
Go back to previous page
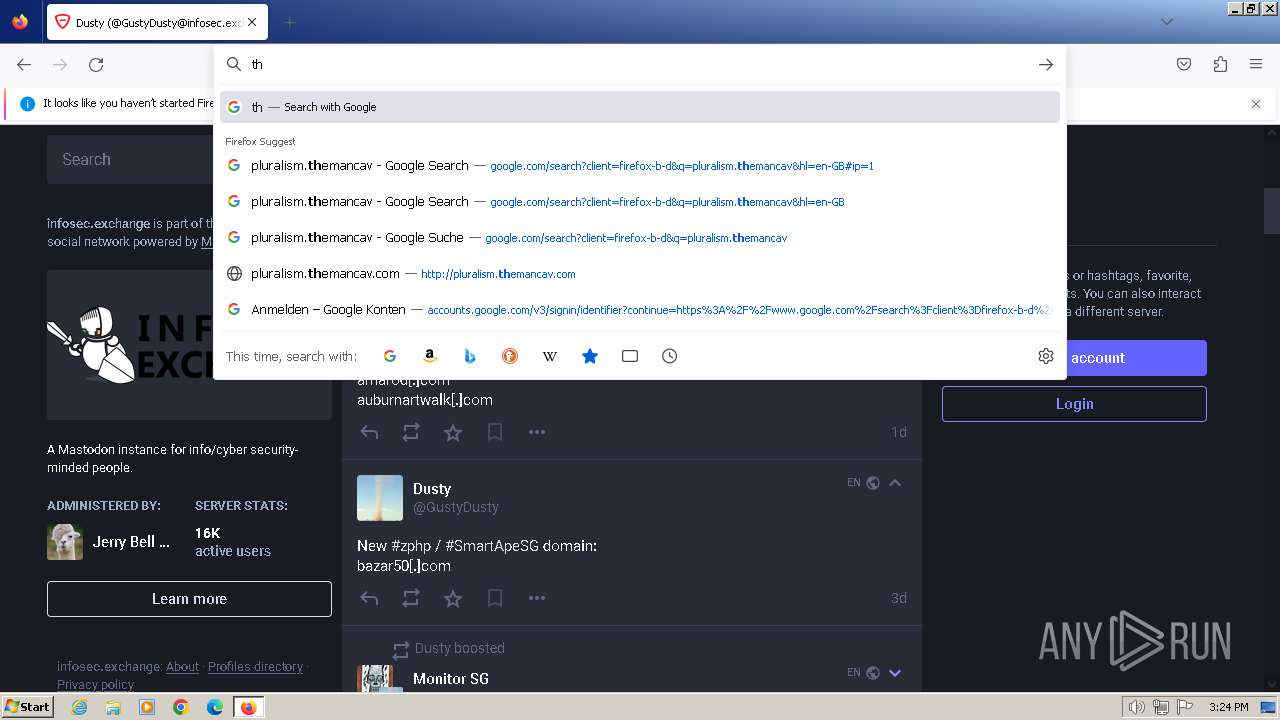coord(24,64)
